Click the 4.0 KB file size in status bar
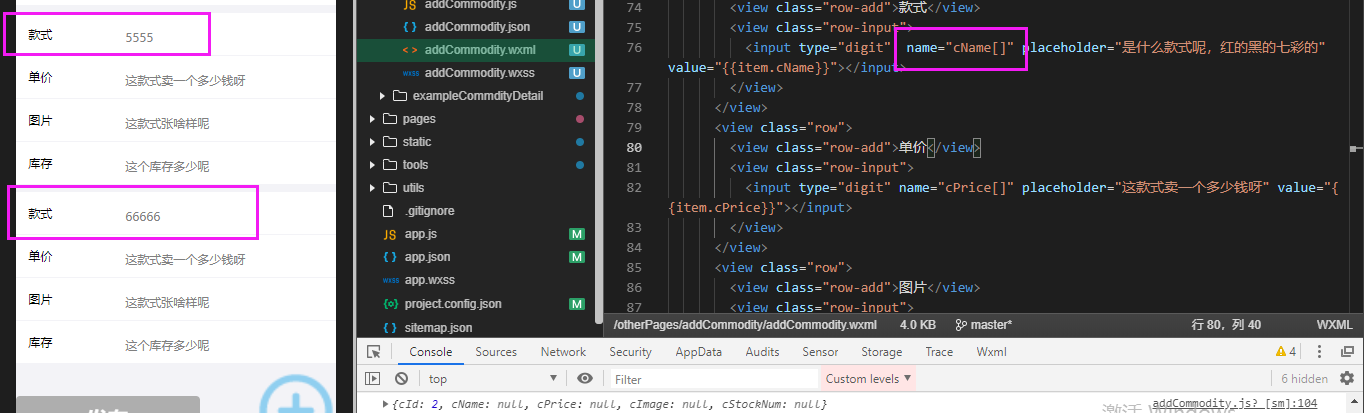 (917, 325)
